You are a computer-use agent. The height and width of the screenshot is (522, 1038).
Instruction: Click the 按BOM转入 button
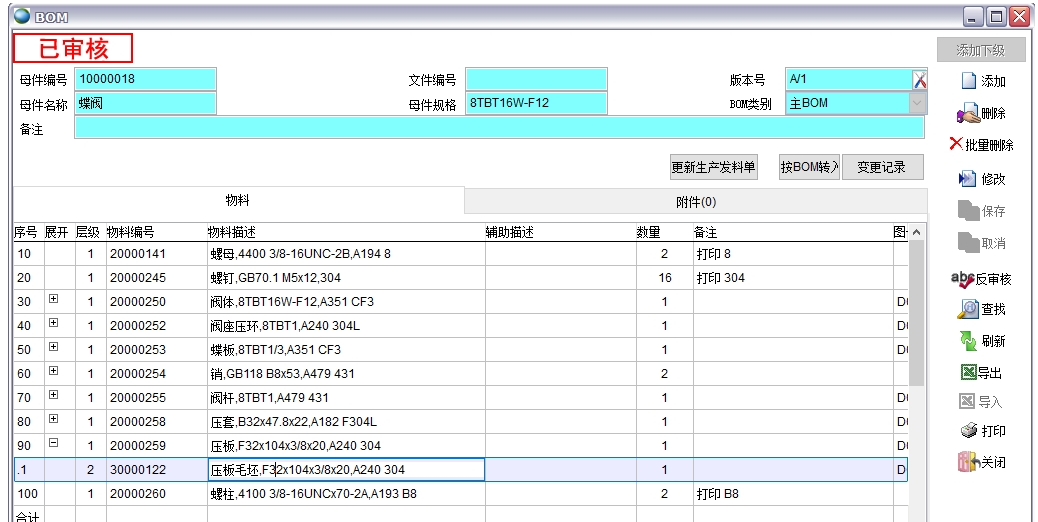click(x=809, y=167)
